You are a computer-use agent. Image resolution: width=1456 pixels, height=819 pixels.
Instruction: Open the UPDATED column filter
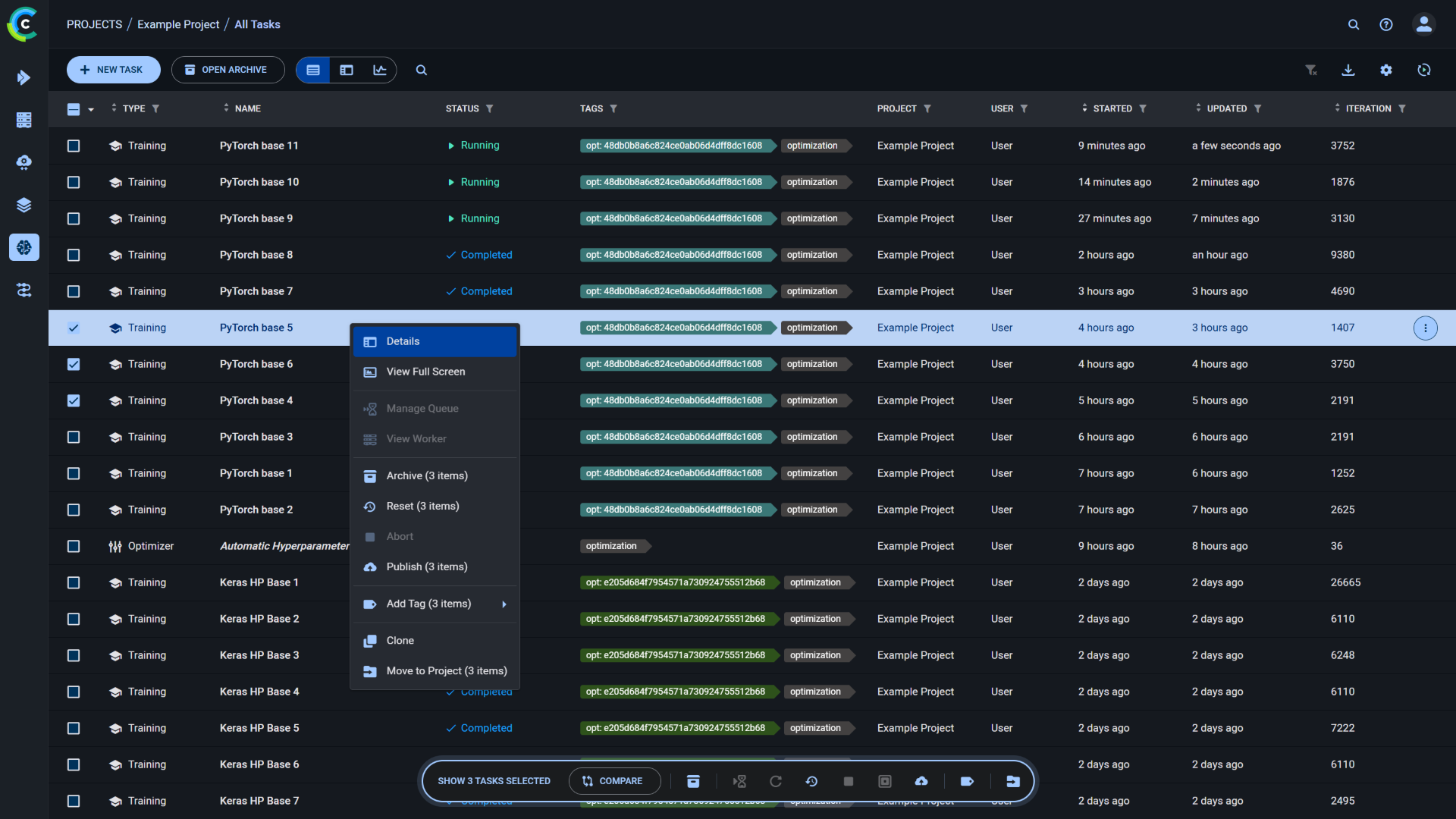pyautogui.click(x=1257, y=108)
